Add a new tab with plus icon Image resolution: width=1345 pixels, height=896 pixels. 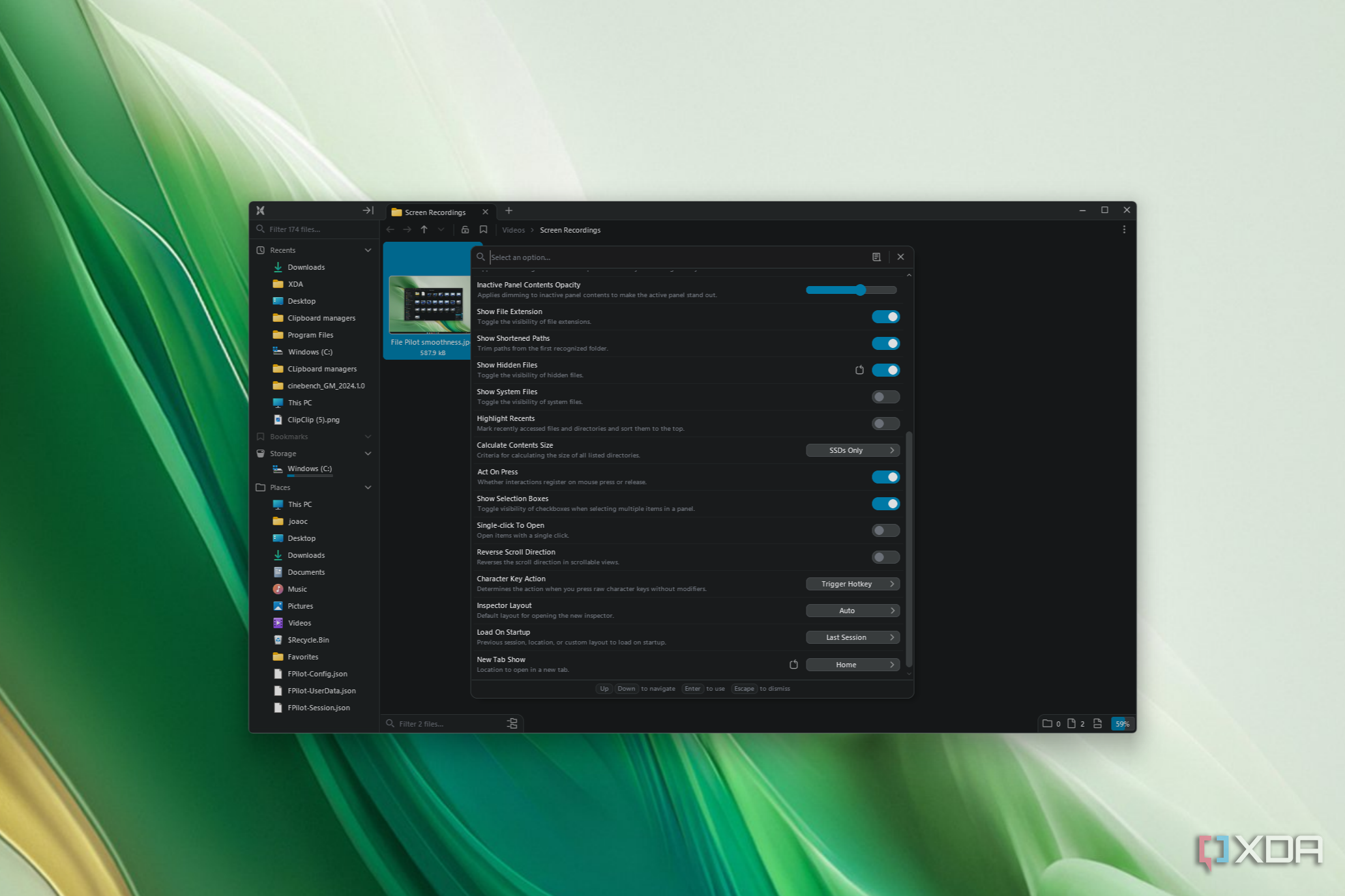(x=509, y=210)
